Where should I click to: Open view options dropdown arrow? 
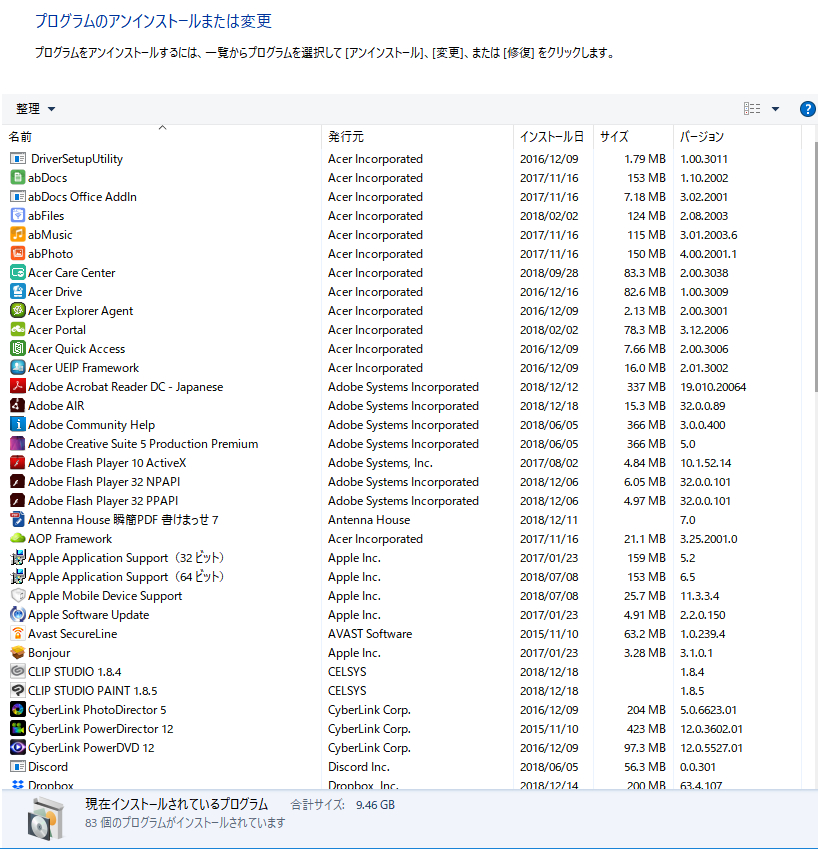tap(775, 109)
